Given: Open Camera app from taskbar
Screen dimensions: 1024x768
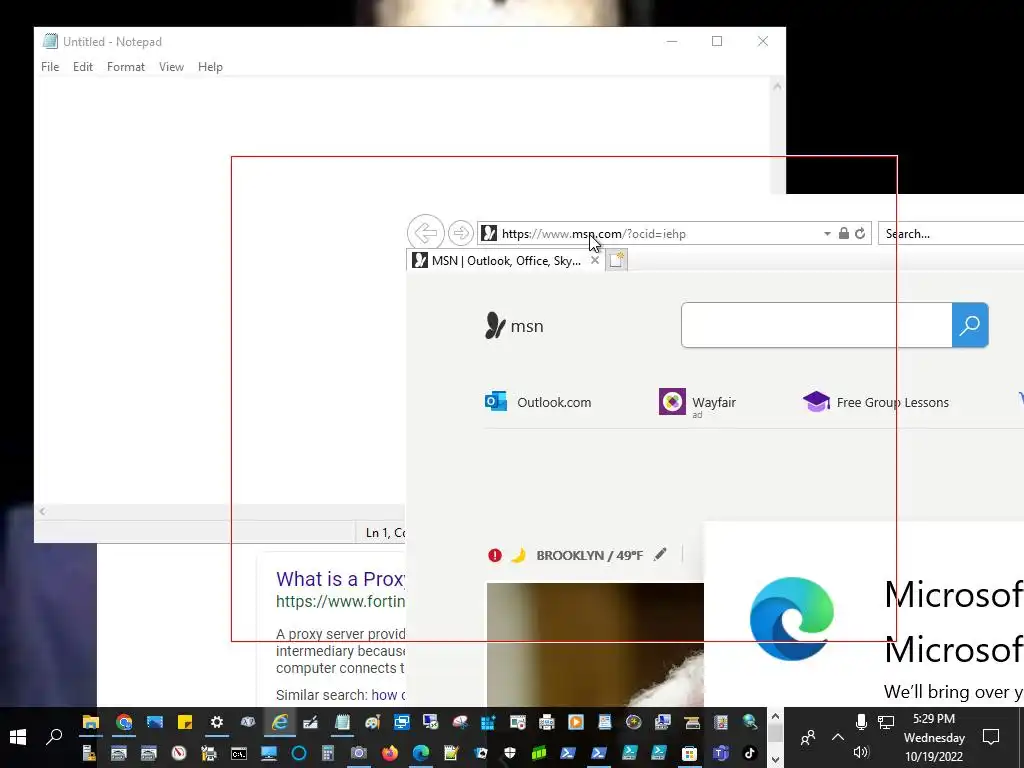Looking at the screenshot, I should click(x=359, y=754).
